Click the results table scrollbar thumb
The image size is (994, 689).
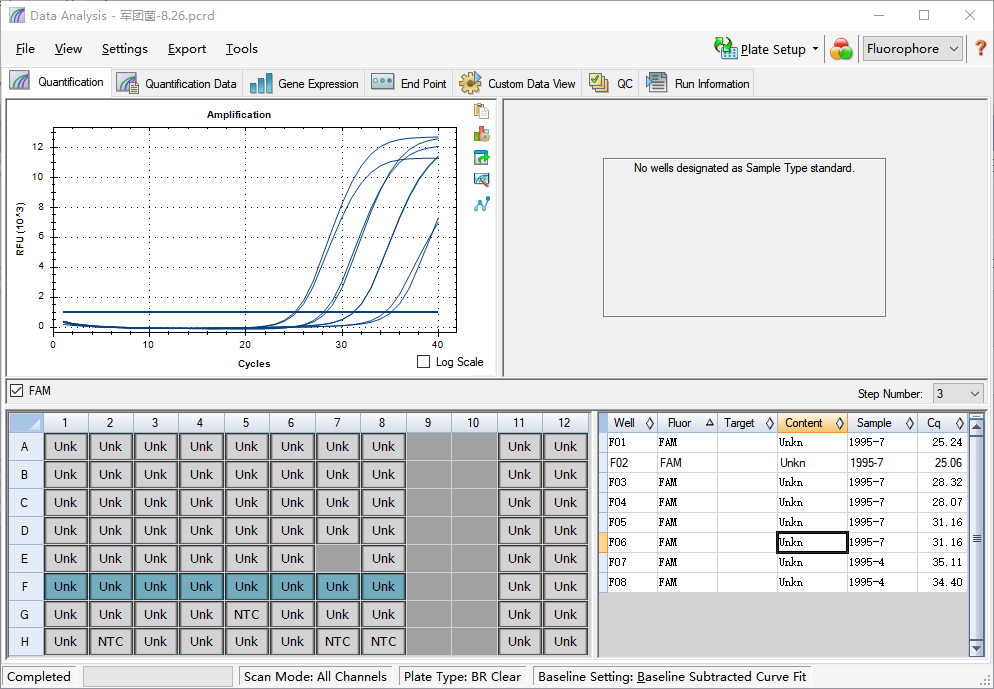(x=976, y=538)
